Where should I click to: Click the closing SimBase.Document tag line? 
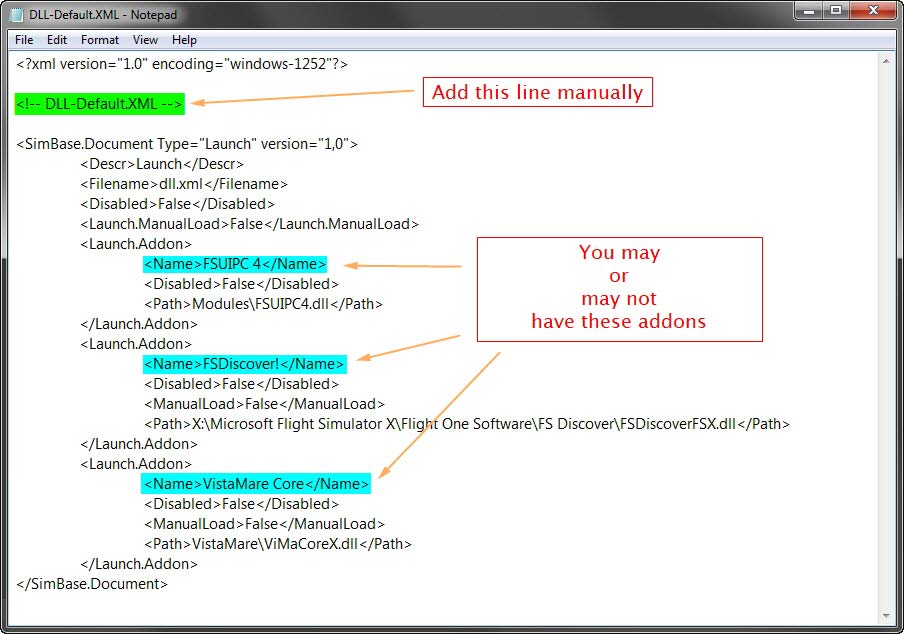click(92, 584)
